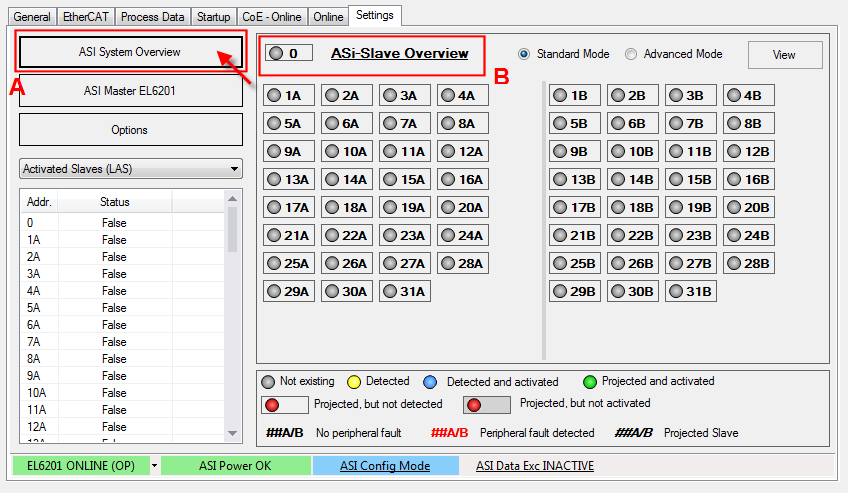
Task: Click slave 18B indicator button
Action: pos(633,208)
